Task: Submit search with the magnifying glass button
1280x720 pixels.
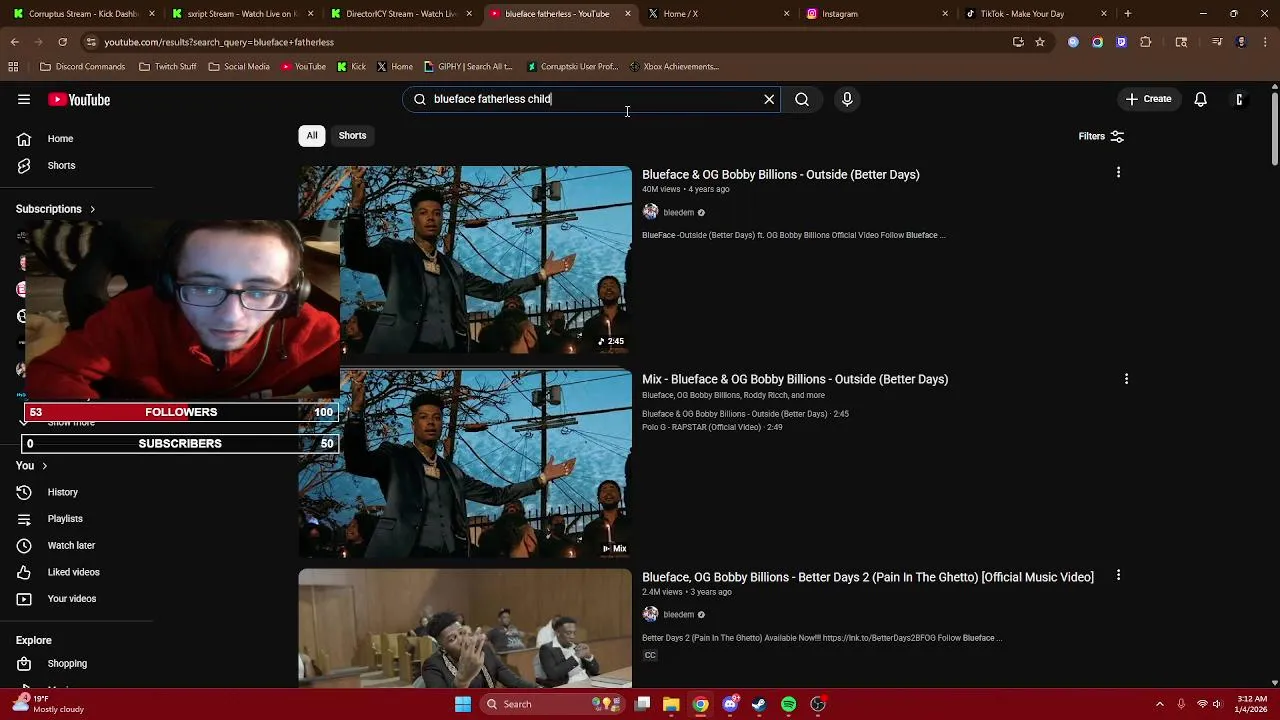Action: point(802,99)
